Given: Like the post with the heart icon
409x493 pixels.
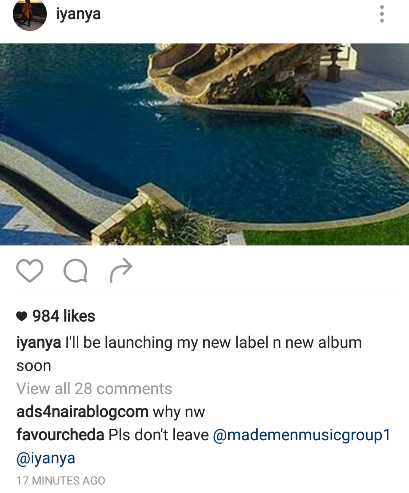Looking at the screenshot, I should click(30, 270).
